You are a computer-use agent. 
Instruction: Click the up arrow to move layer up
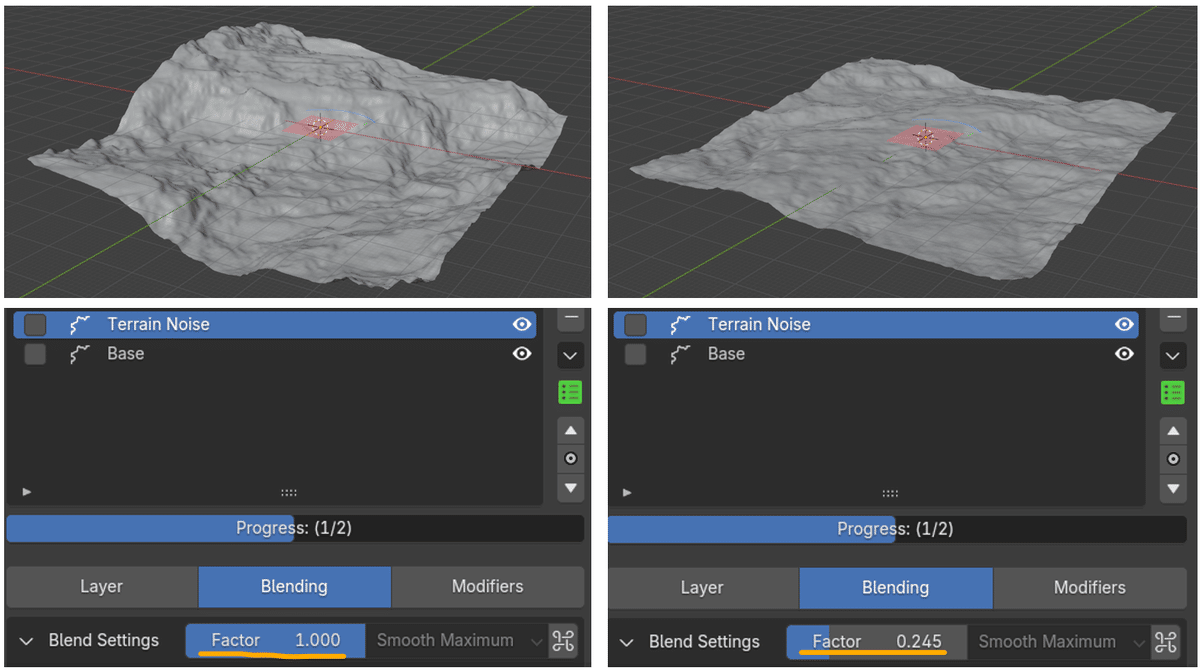click(x=569, y=430)
